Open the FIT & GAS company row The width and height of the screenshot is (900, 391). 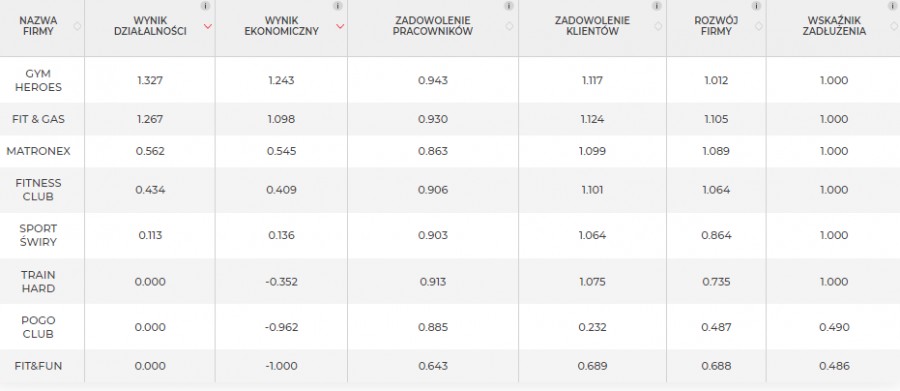pos(450,119)
